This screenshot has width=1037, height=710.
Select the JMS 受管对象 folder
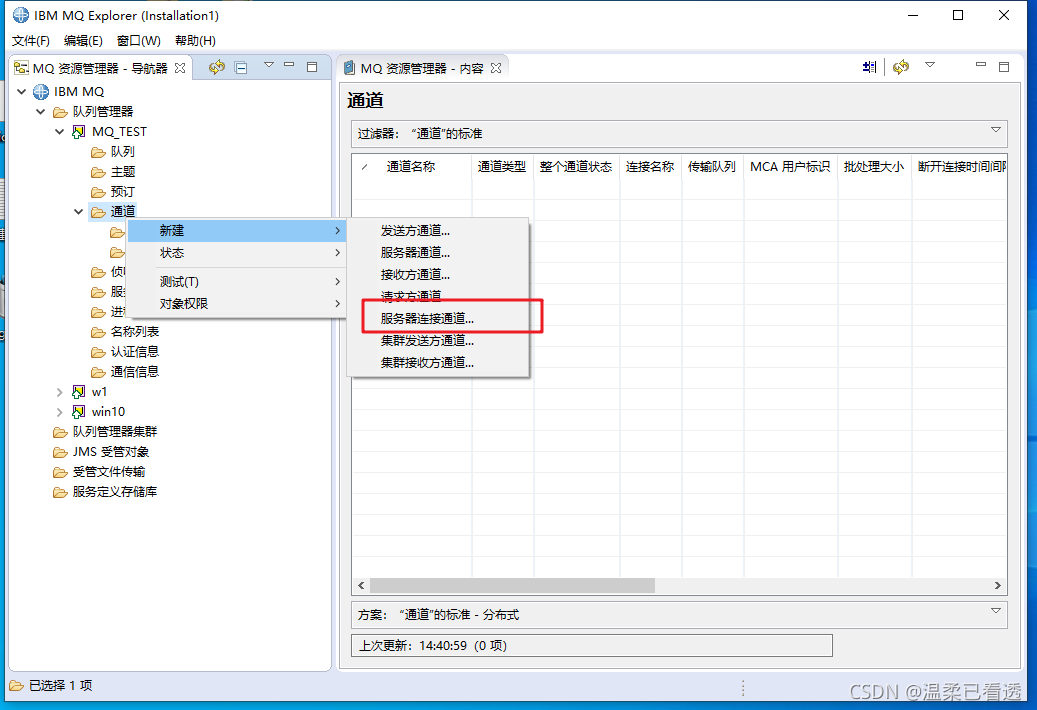(x=101, y=452)
